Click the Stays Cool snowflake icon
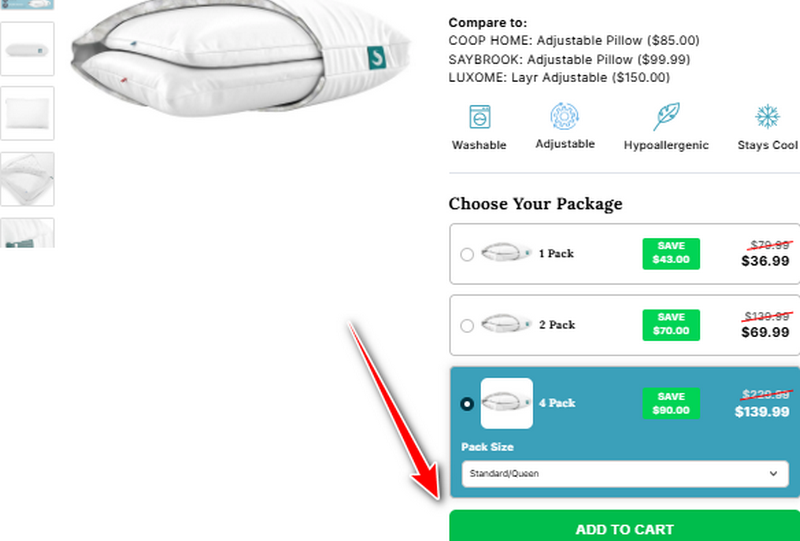The height and width of the screenshot is (541, 800). tap(767, 116)
